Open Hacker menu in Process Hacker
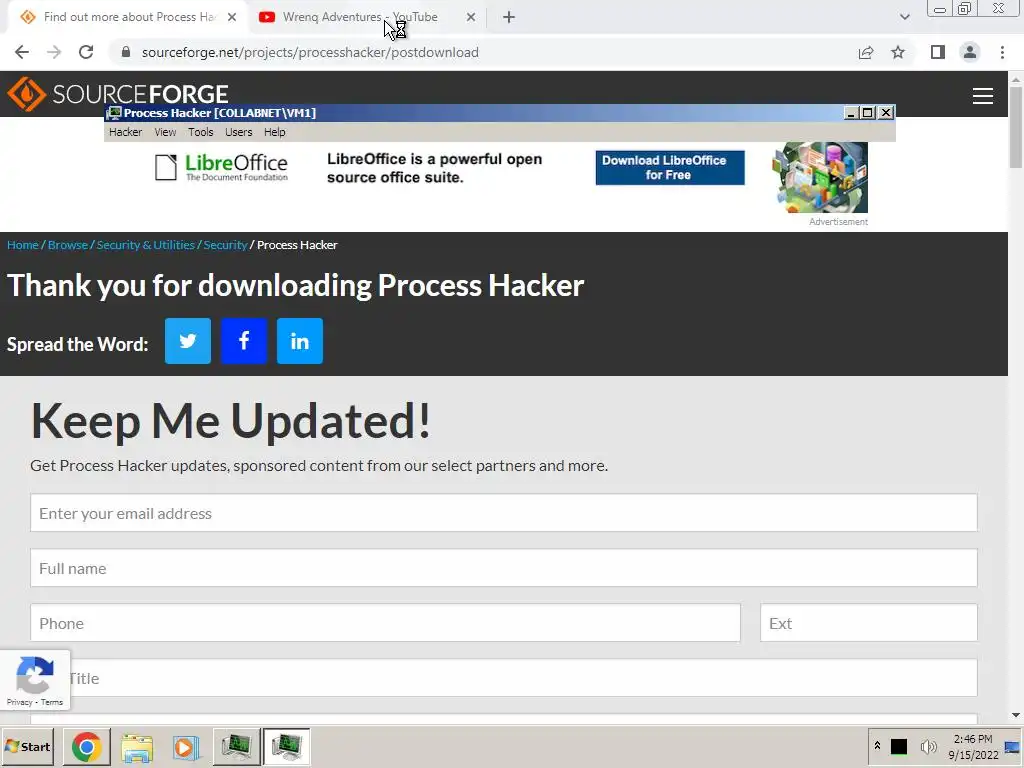1024x768 pixels. pos(125,132)
